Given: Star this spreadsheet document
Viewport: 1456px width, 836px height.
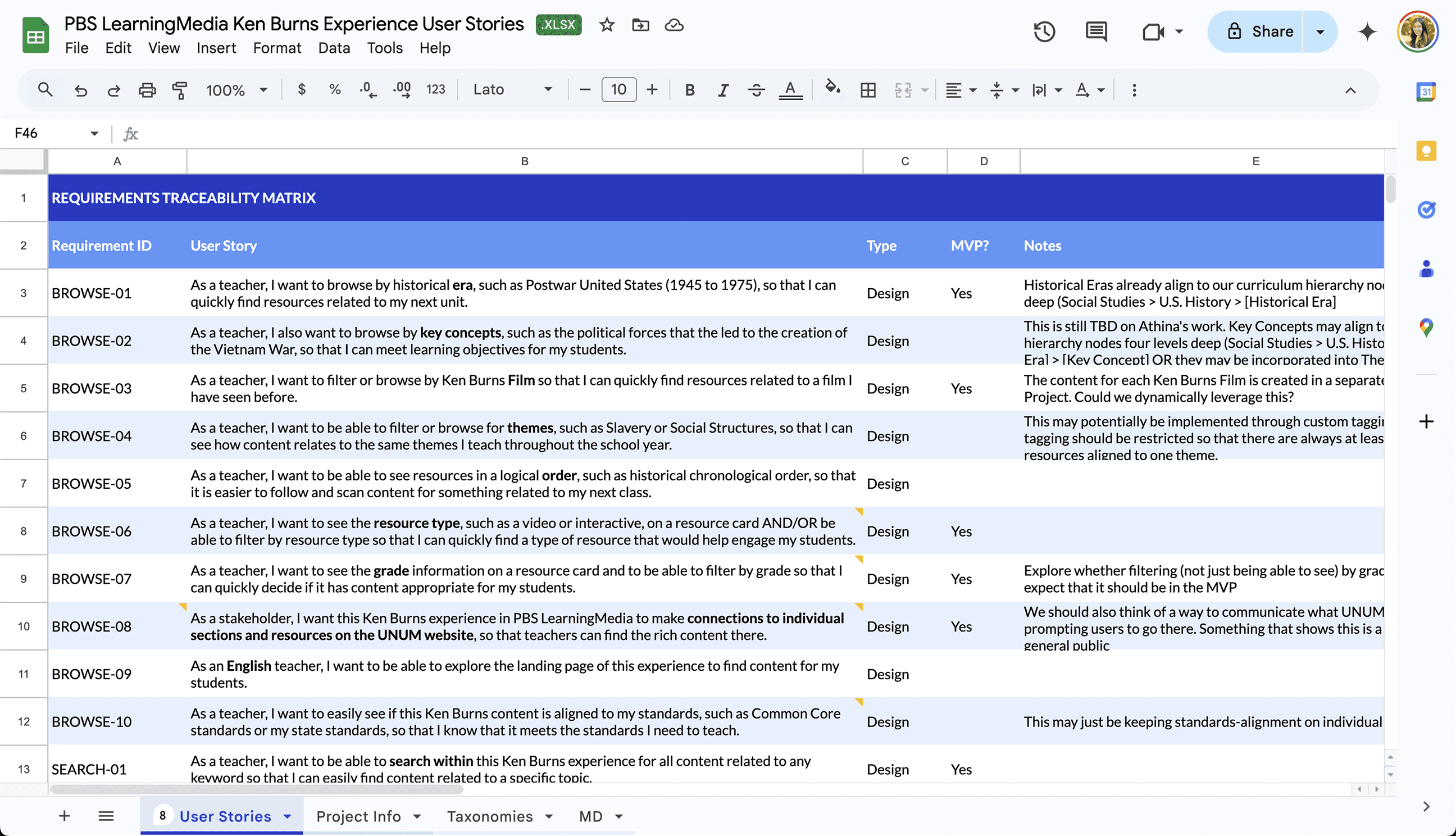Looking at the screenshot, I should tap(607, 25).
